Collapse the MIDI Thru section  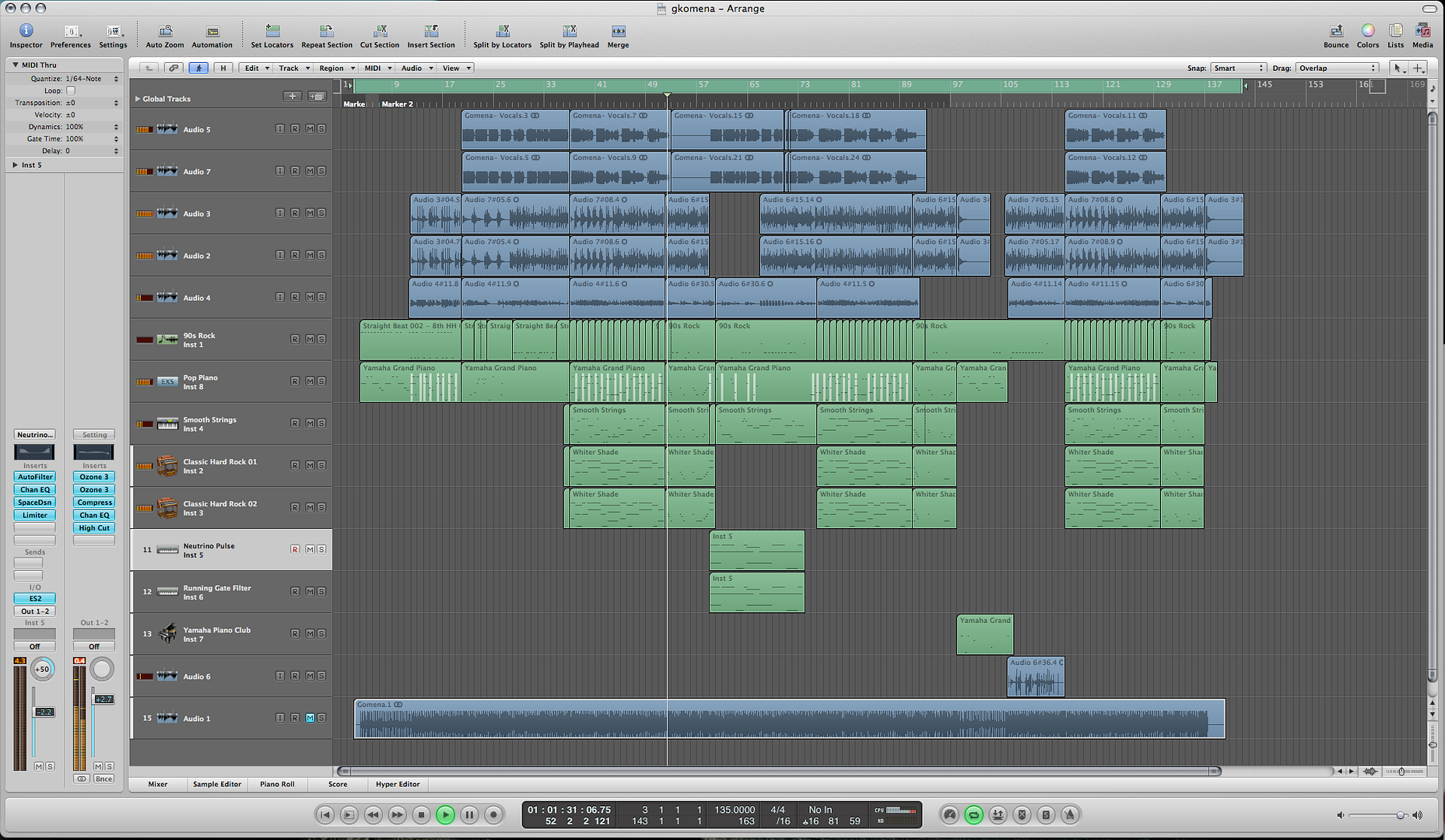coord(15,65)
